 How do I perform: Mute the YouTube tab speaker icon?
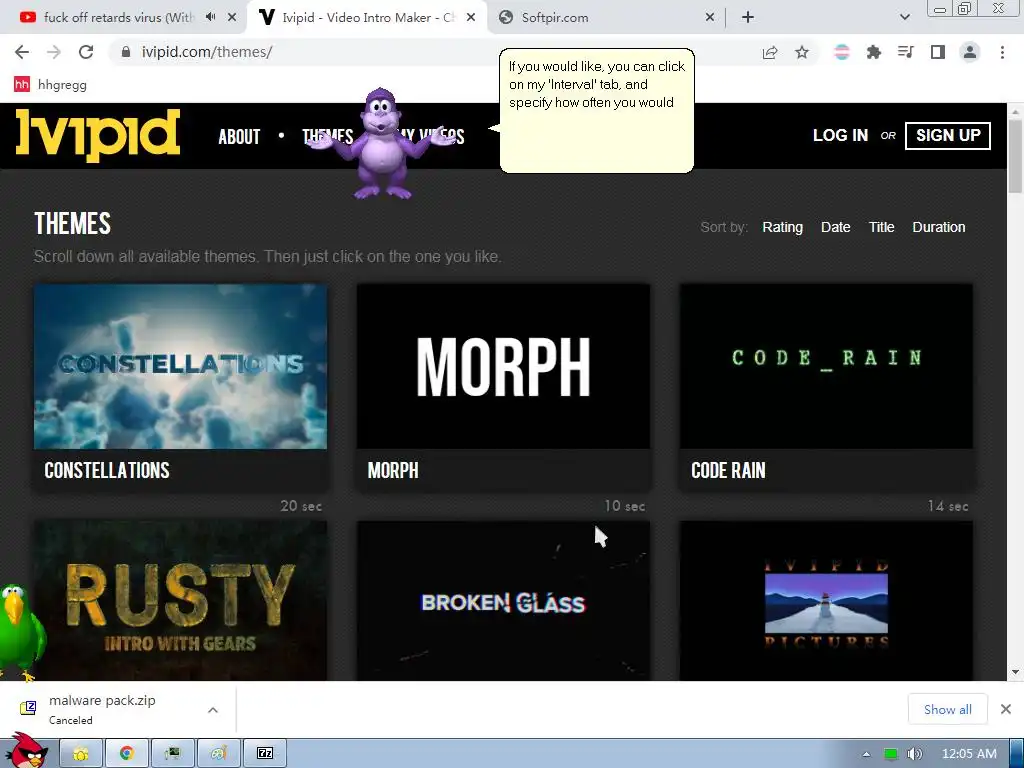coord(210,17)
